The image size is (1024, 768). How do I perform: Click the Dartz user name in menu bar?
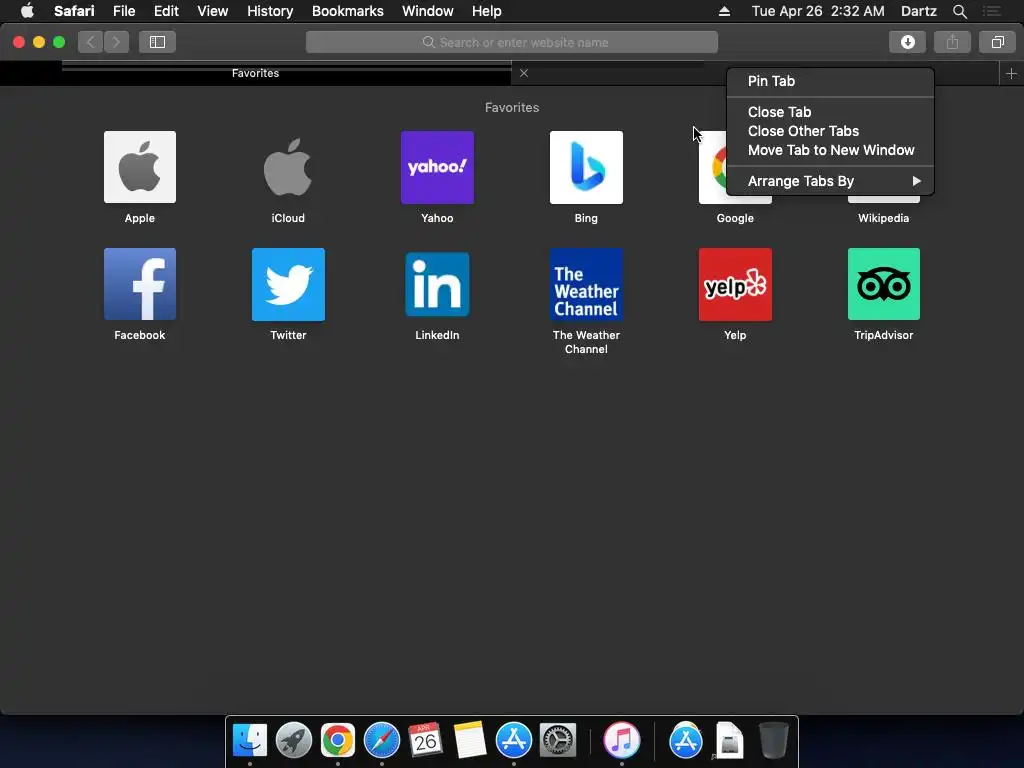point(918,11)
